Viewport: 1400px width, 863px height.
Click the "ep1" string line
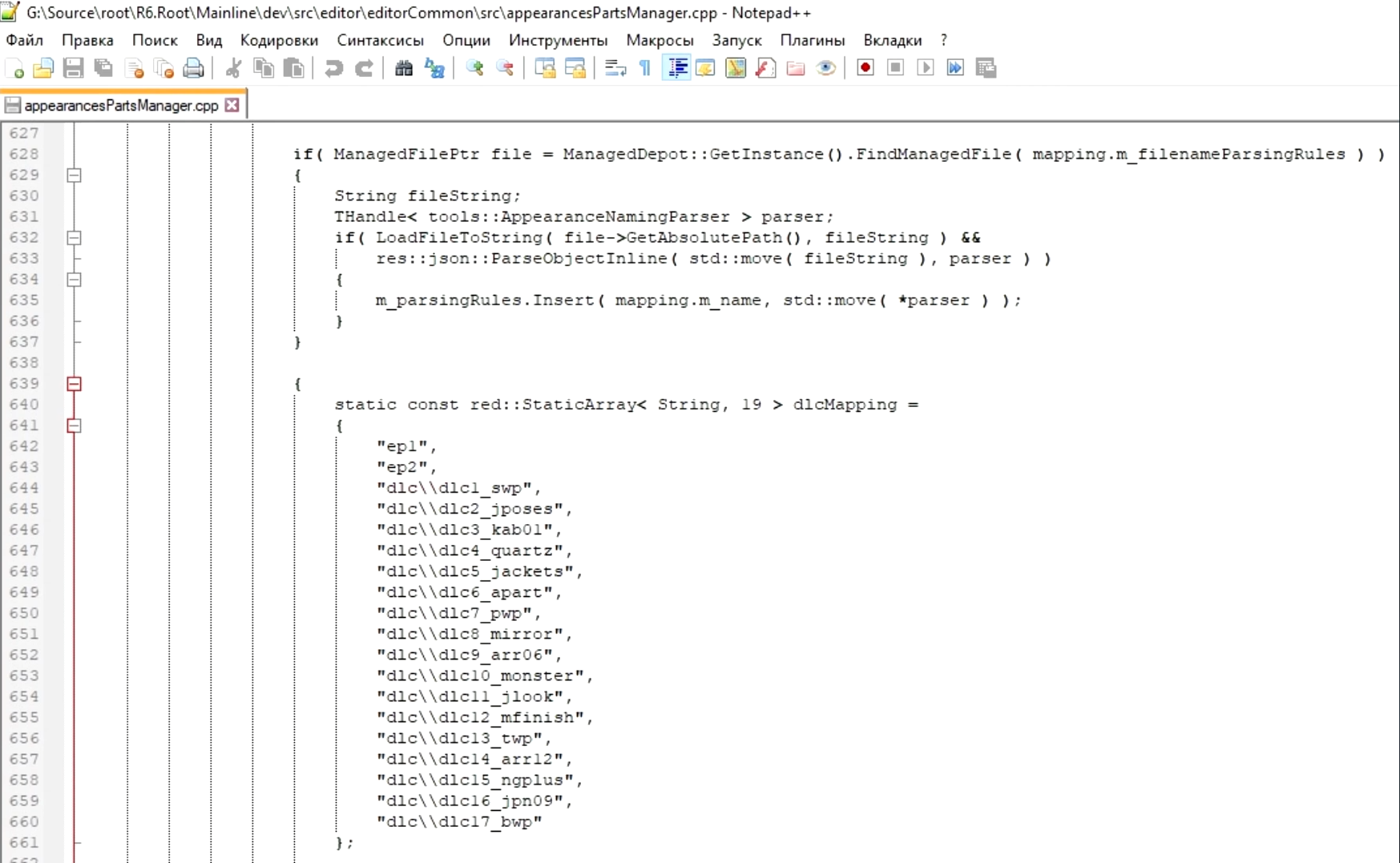tap(406, 446)
